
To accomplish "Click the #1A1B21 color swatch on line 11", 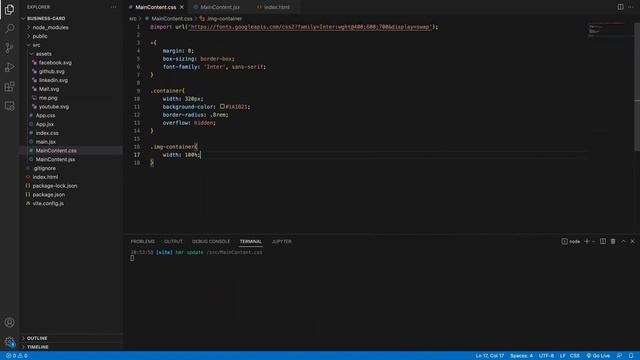I will [x=222, y=107].
